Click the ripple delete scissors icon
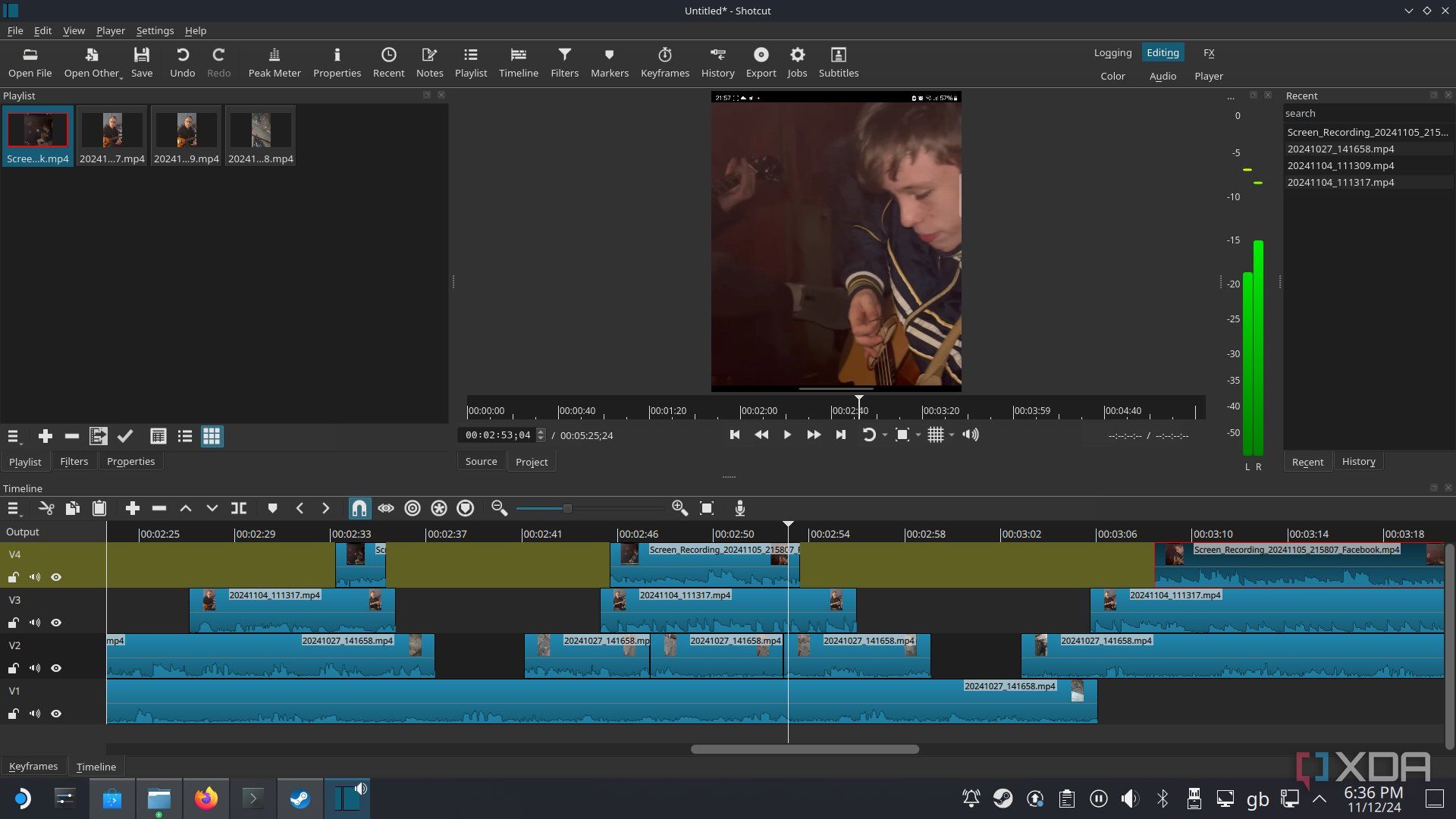Image resolution: width=1456 pixels, height=819 pixels. [x=46, y=509]
